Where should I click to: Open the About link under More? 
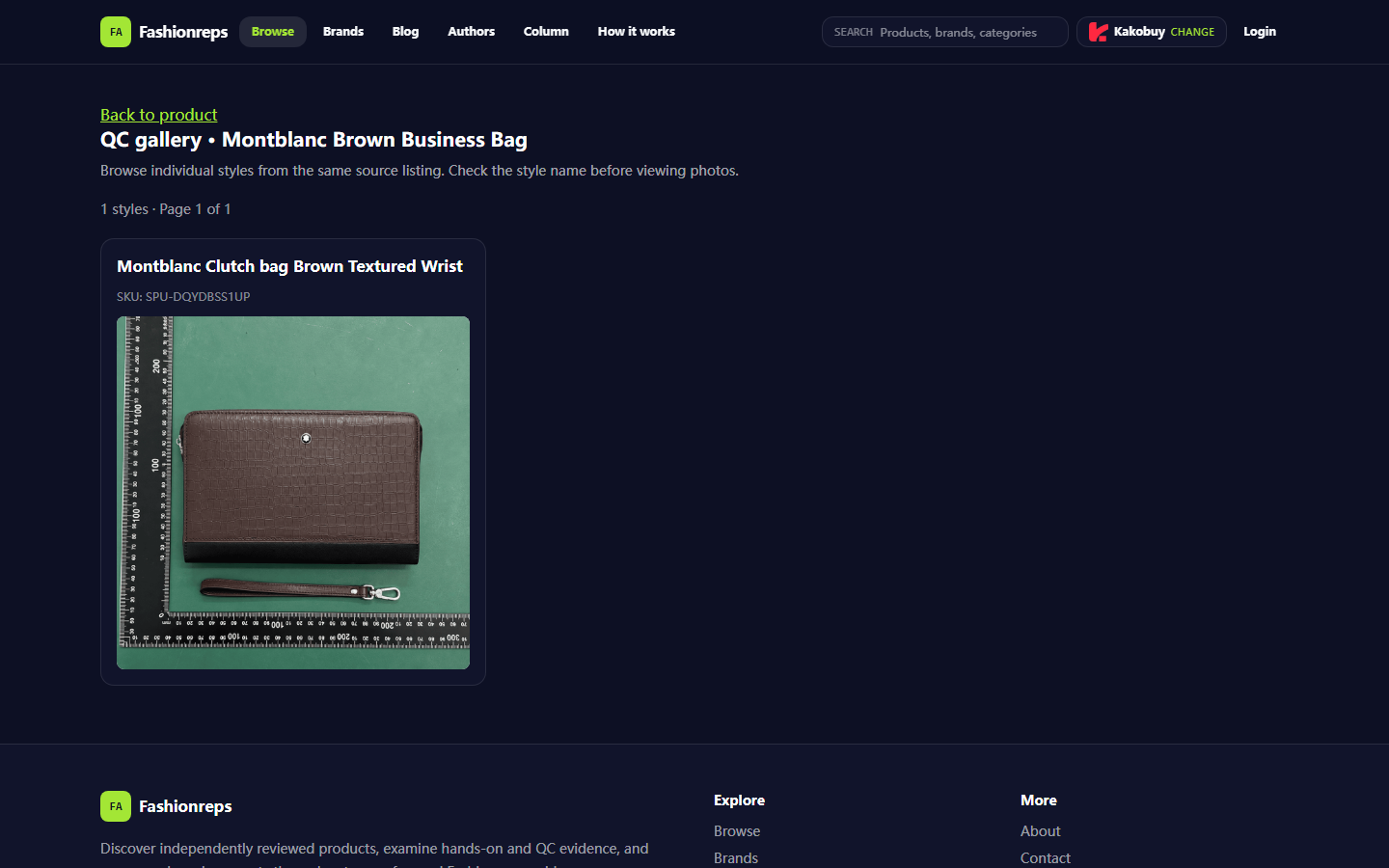coord(1041,831)
